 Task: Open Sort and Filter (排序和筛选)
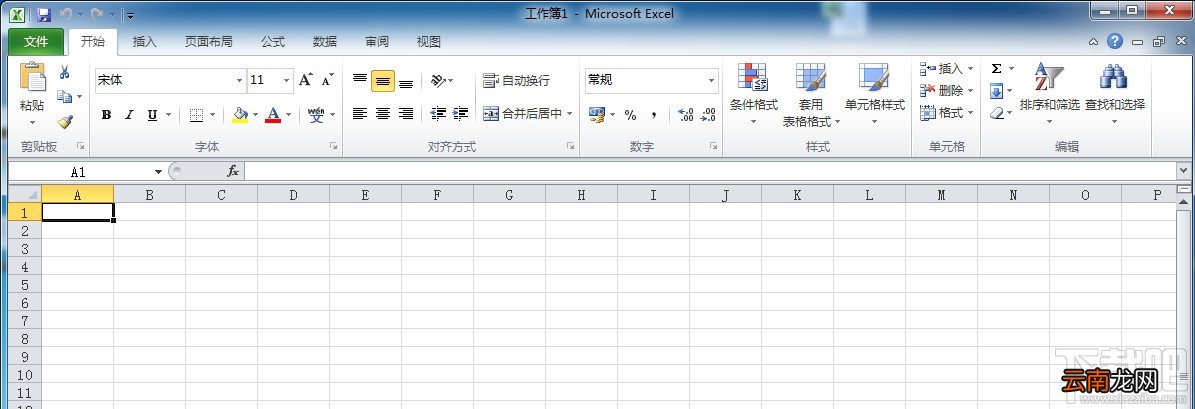pyautogui.click(x=1049, y=95)
